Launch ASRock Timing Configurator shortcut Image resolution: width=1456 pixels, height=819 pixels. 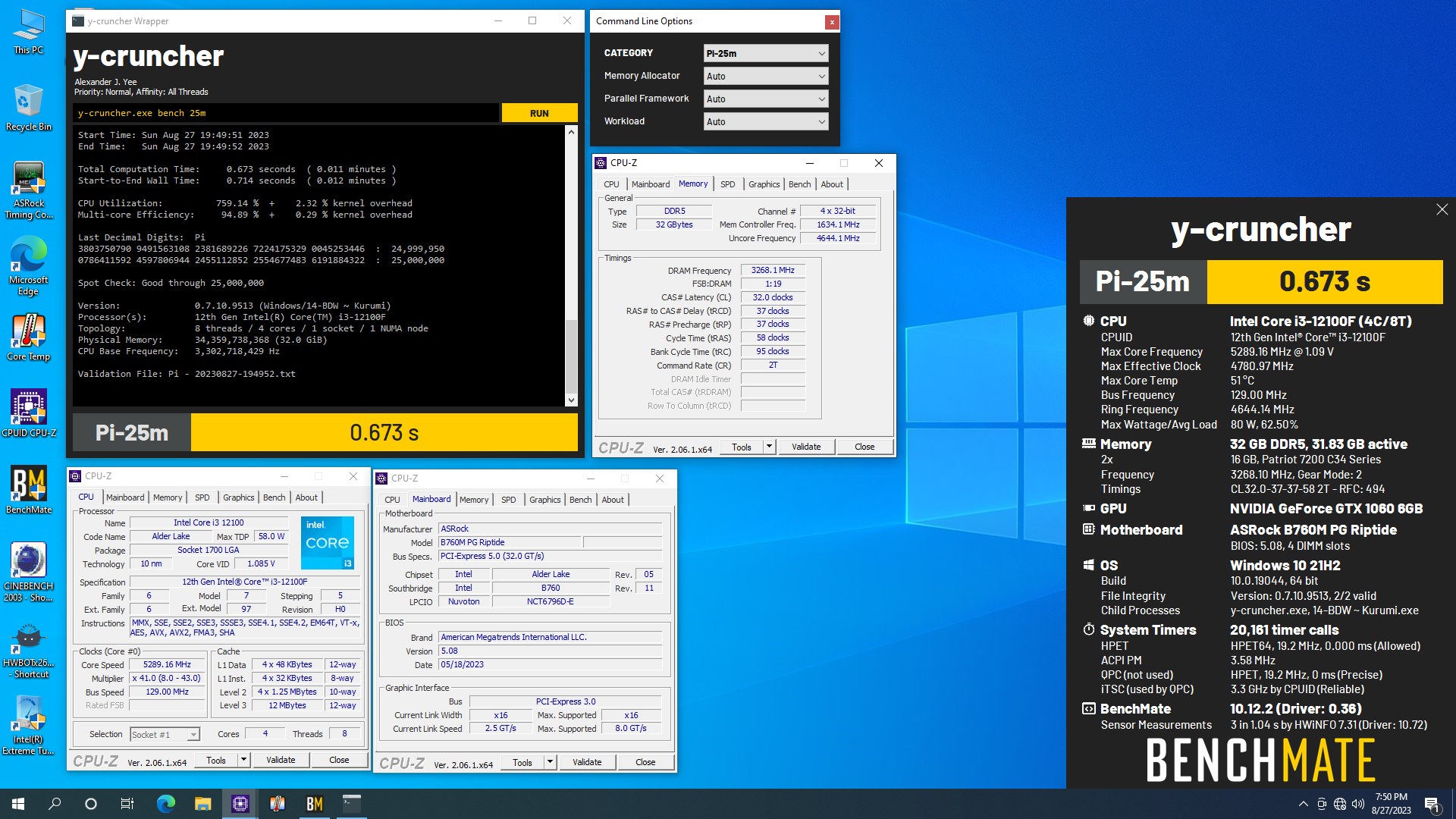(x=29, y=191)
